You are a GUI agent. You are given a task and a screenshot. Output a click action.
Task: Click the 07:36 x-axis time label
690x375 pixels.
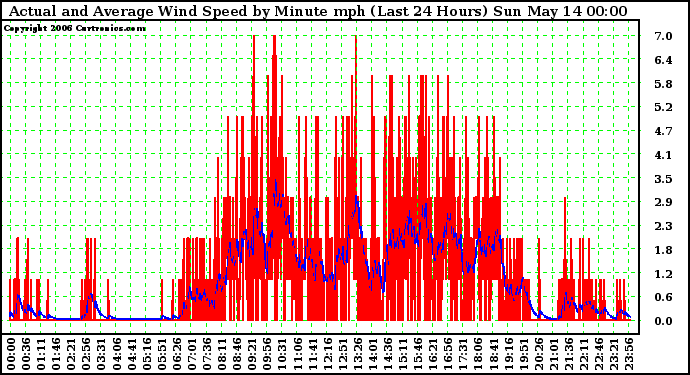pyautogui.click(x=206, y=354)
